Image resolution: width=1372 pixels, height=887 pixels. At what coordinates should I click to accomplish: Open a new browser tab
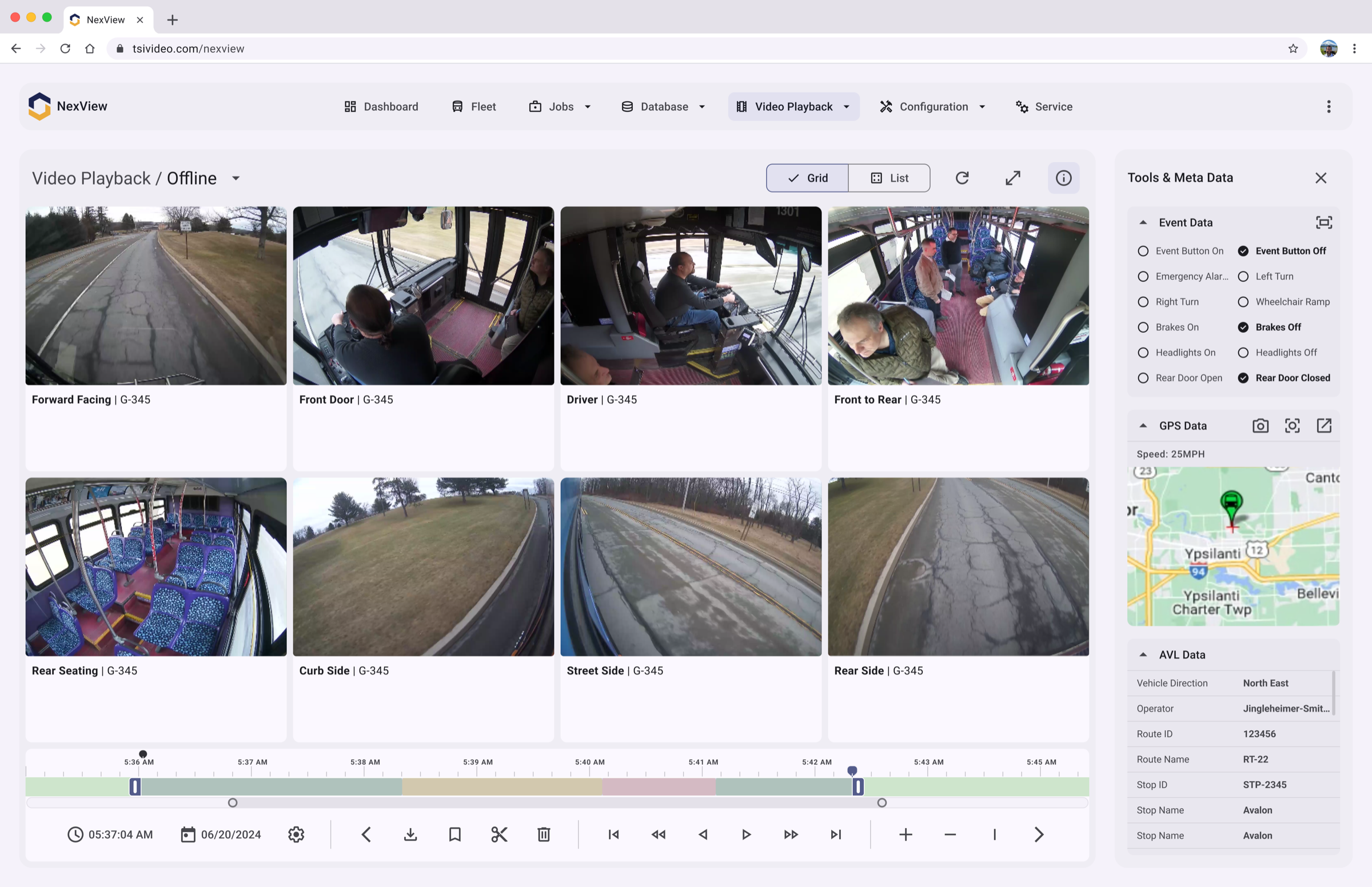click(172, 19)
